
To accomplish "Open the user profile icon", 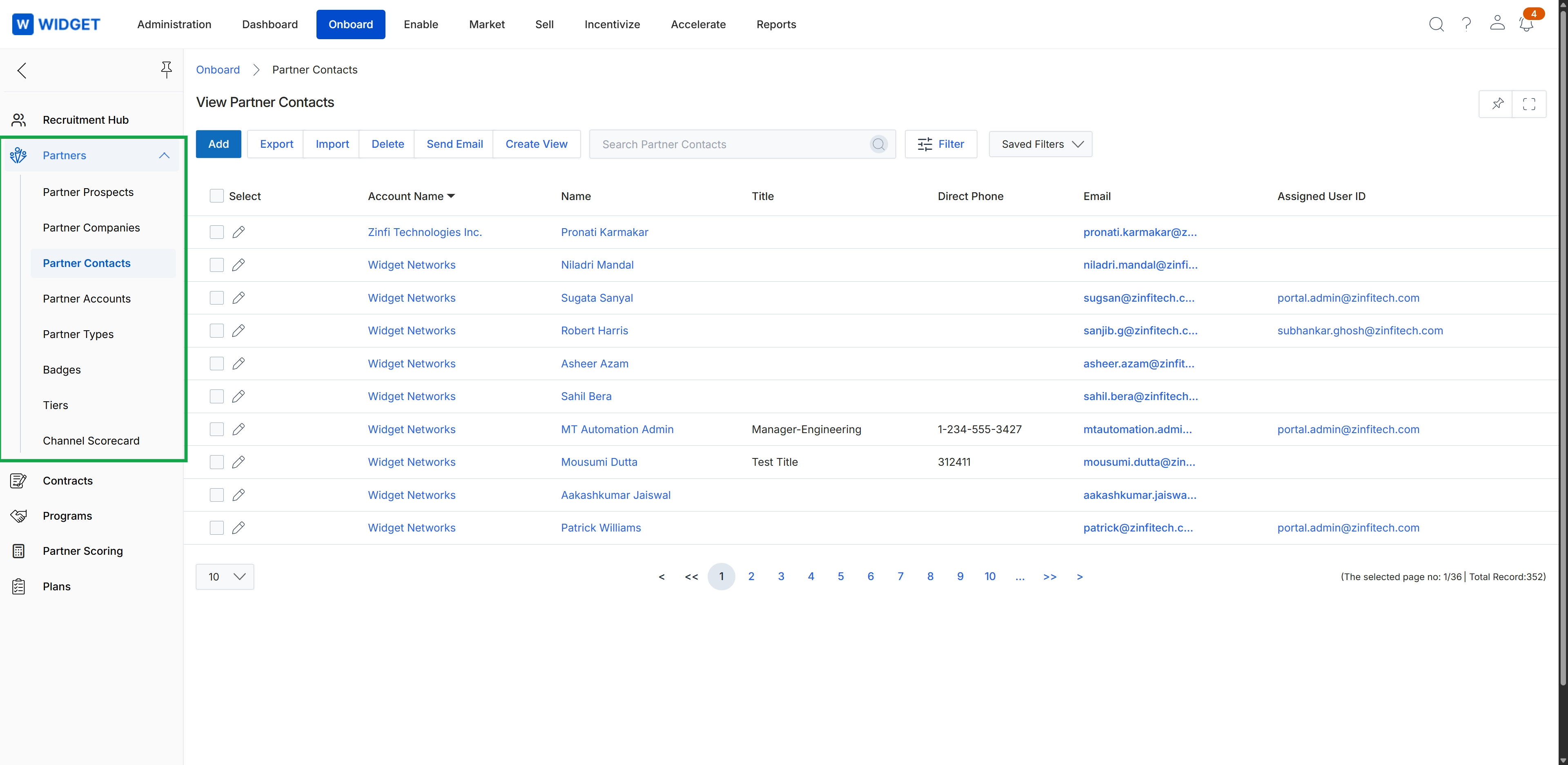I will pos(1497,23).
